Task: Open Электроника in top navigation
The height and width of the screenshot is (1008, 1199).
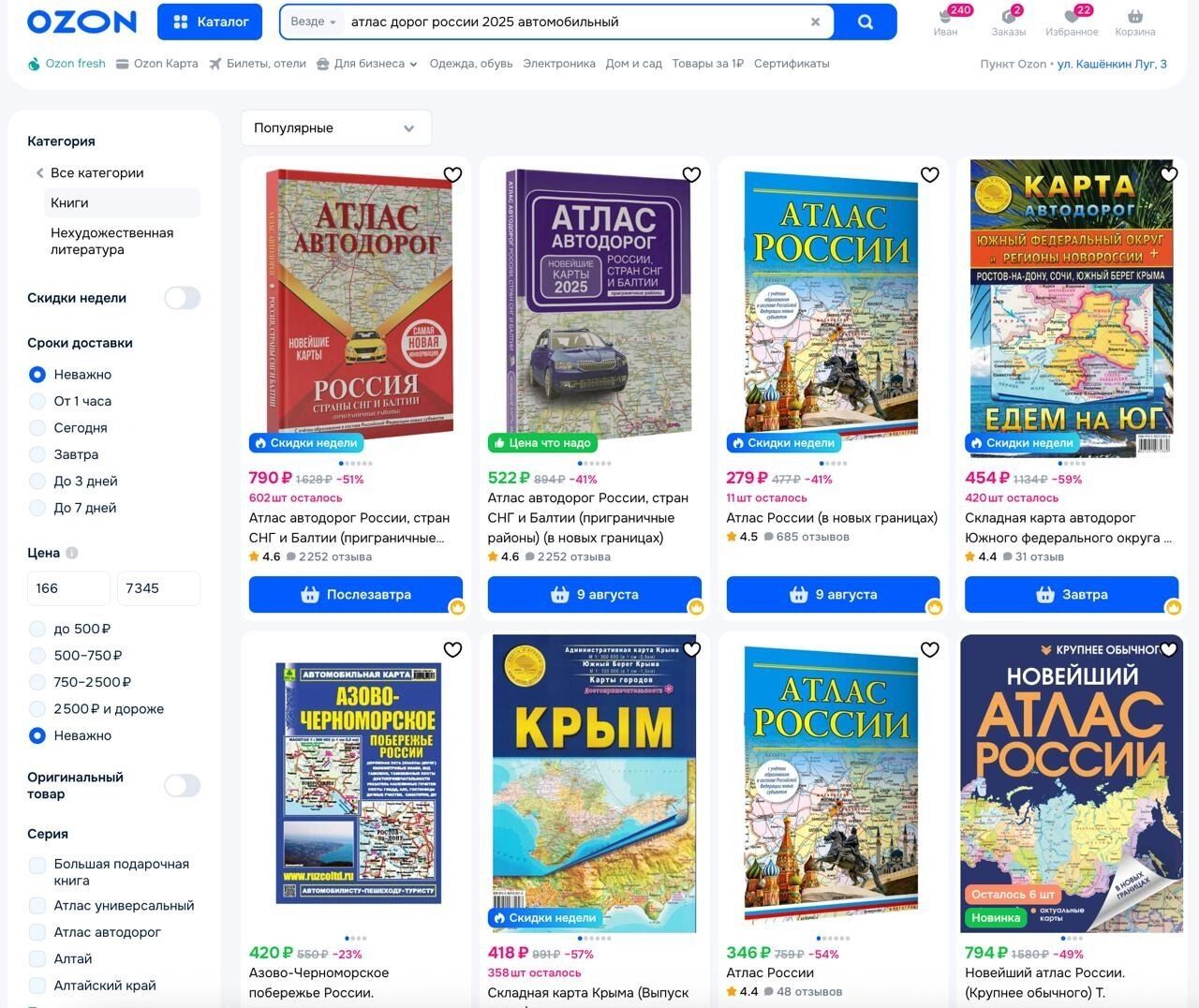Action: 558,64
